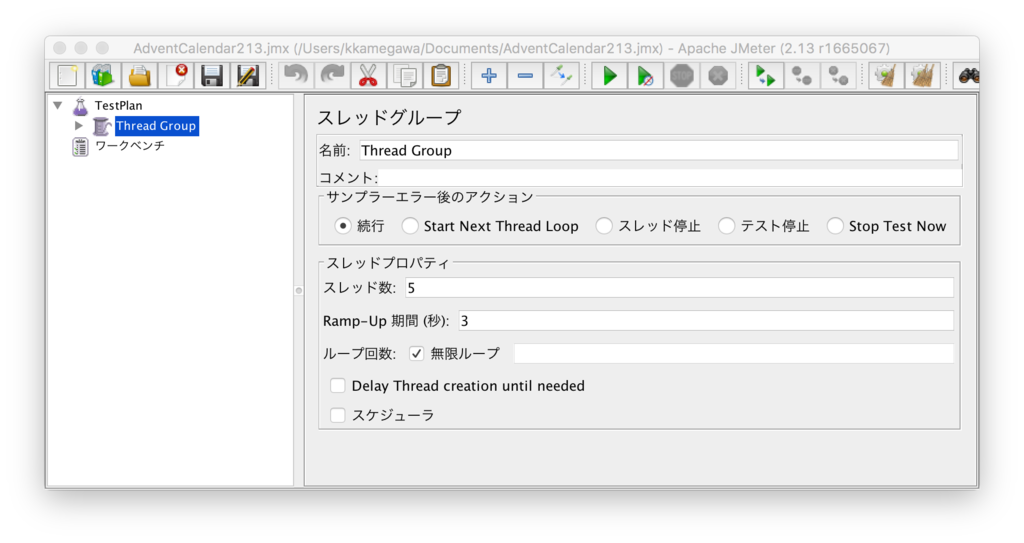Click the Search binoculars icon
Image resolution: width=1024 pixels, height=543 pixels.
967,76
